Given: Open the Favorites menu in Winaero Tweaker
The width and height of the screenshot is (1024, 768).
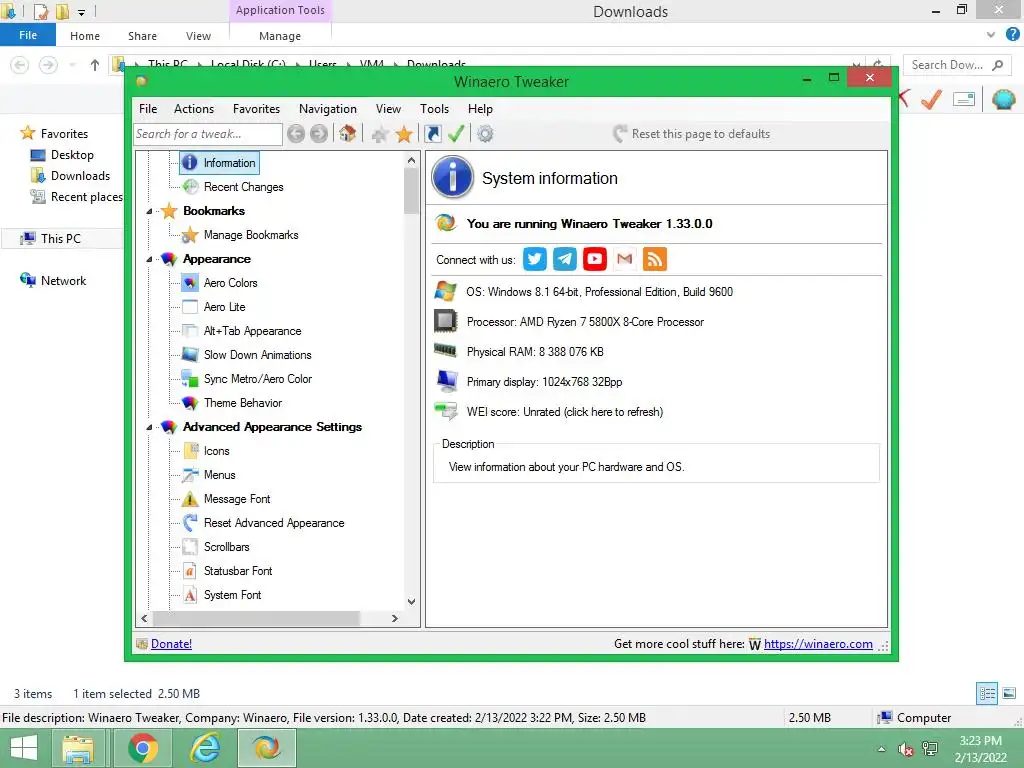Looking at the screenshot, I should tap(256, 109).
